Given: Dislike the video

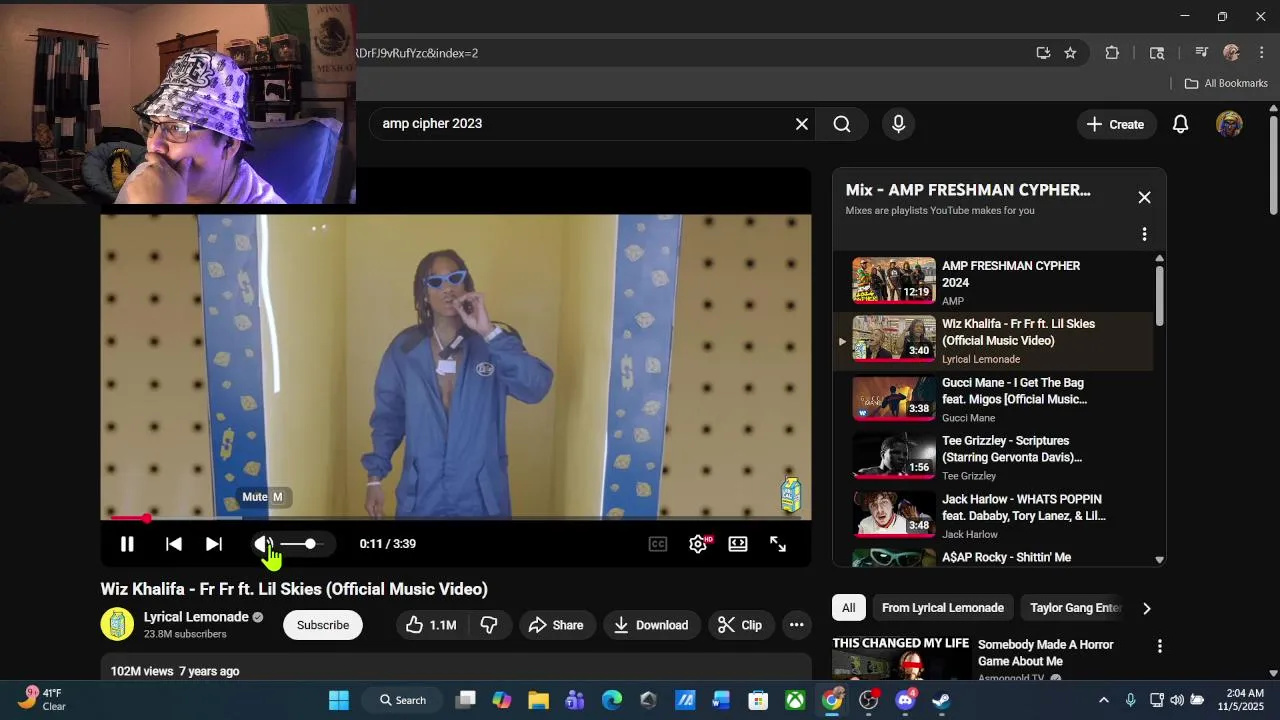Looking at the screenshot, I should (489, 625).
